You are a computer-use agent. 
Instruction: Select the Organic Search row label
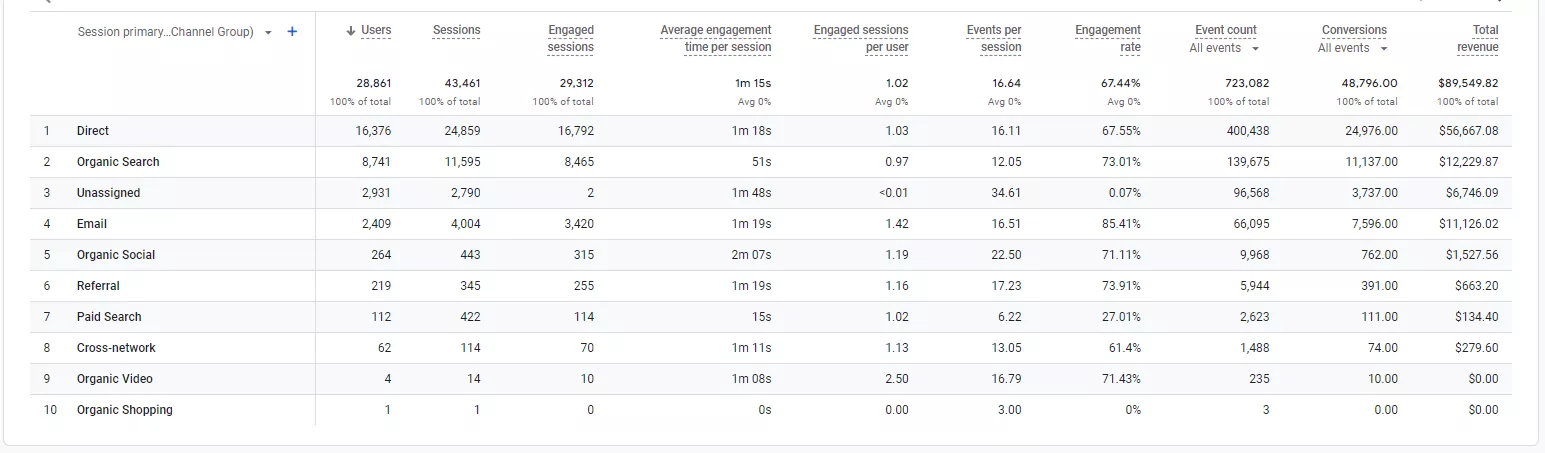click(x=118, y=162)
